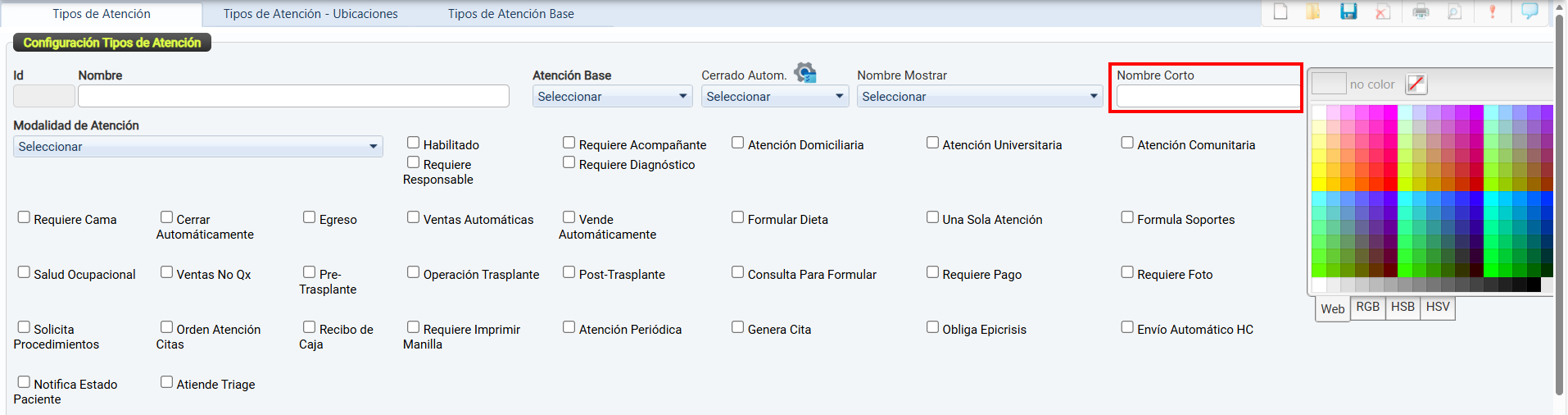Expand the Atención Base dropdown
The height and width of the screenshot is (415, 1568).
pos(612,97)
